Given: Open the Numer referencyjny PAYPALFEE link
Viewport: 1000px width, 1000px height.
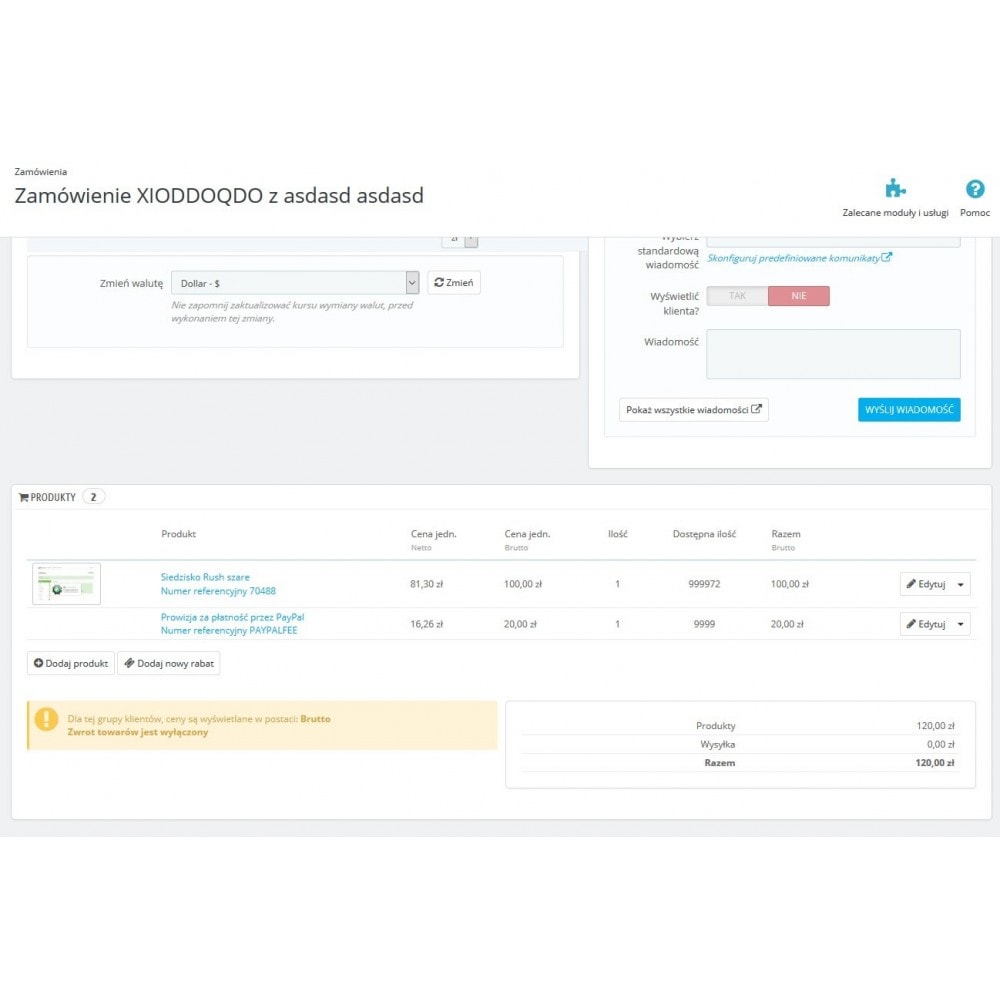Looking at the screenshot, I should tap(229, 631).
